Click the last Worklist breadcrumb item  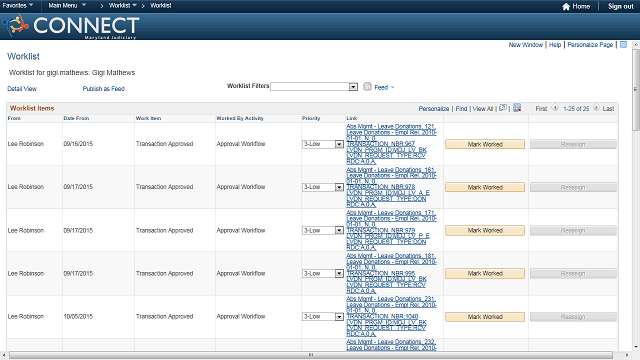(161, 5)
